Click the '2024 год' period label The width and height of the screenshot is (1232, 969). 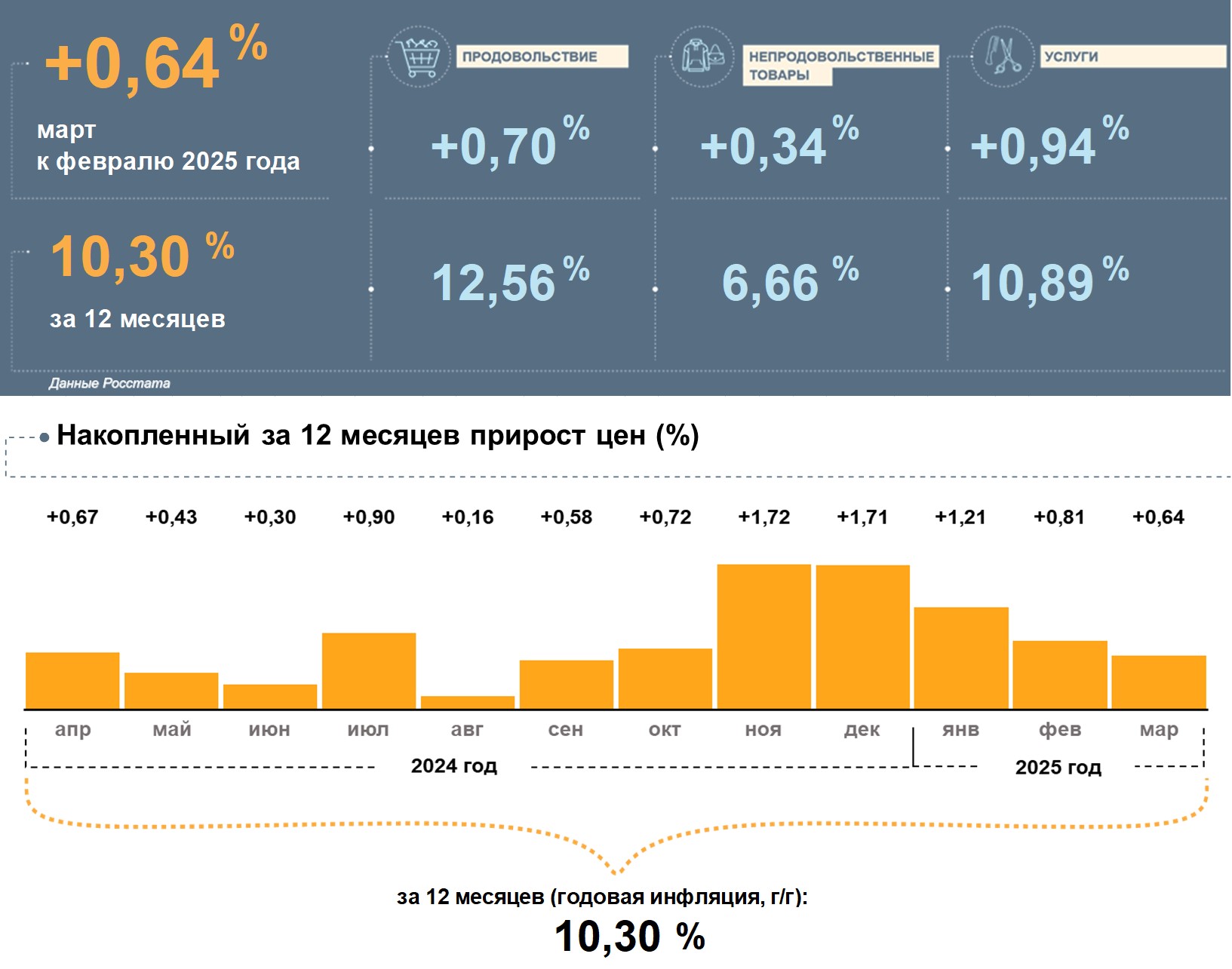[x=454, y=766]
